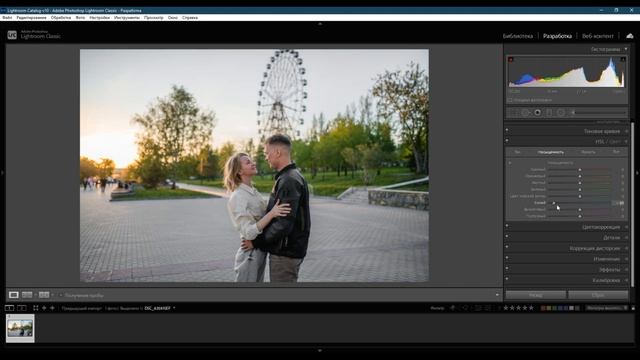Image resolution: width=640 pixels, height=360 pixels.
Task: Toggle the Color Grading panel switch
Action: pyautogui.click(x=507, y=226)
